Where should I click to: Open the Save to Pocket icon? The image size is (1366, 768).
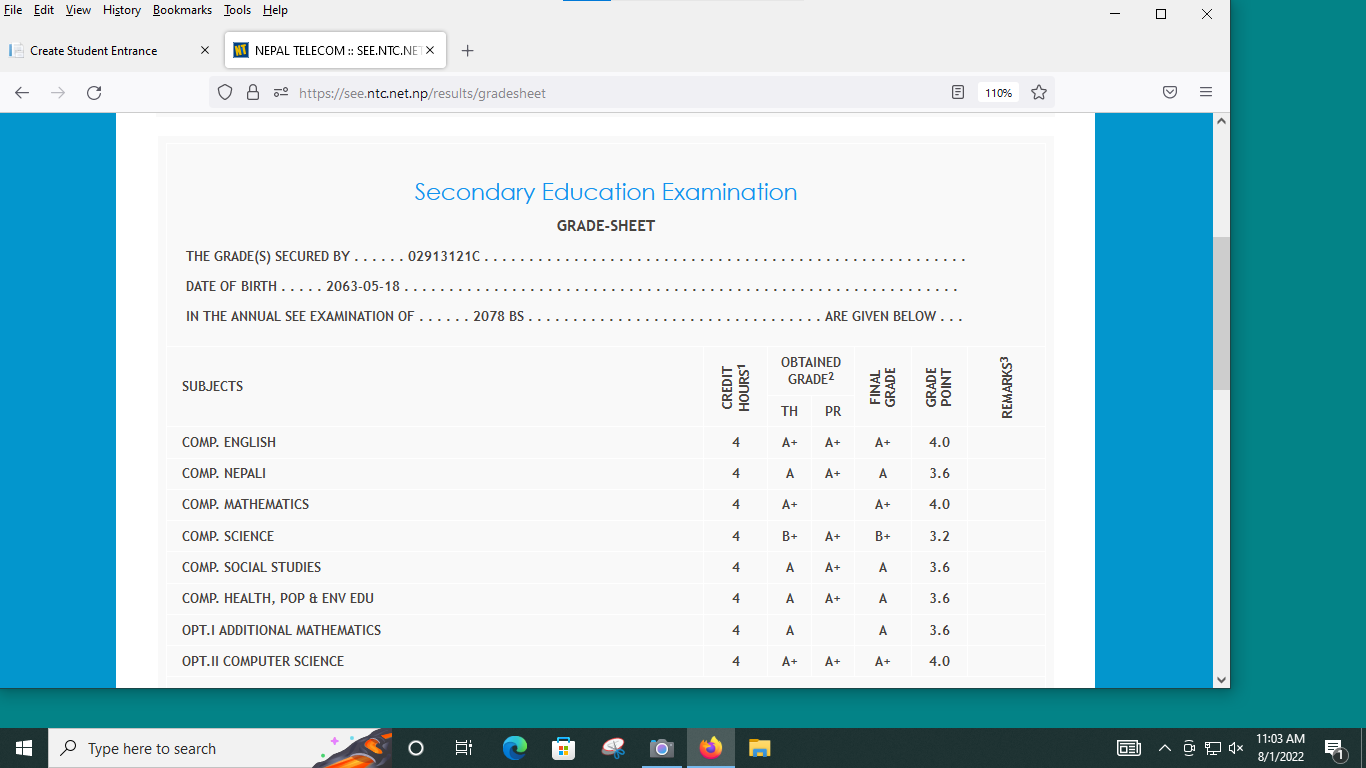(1170, 93)
